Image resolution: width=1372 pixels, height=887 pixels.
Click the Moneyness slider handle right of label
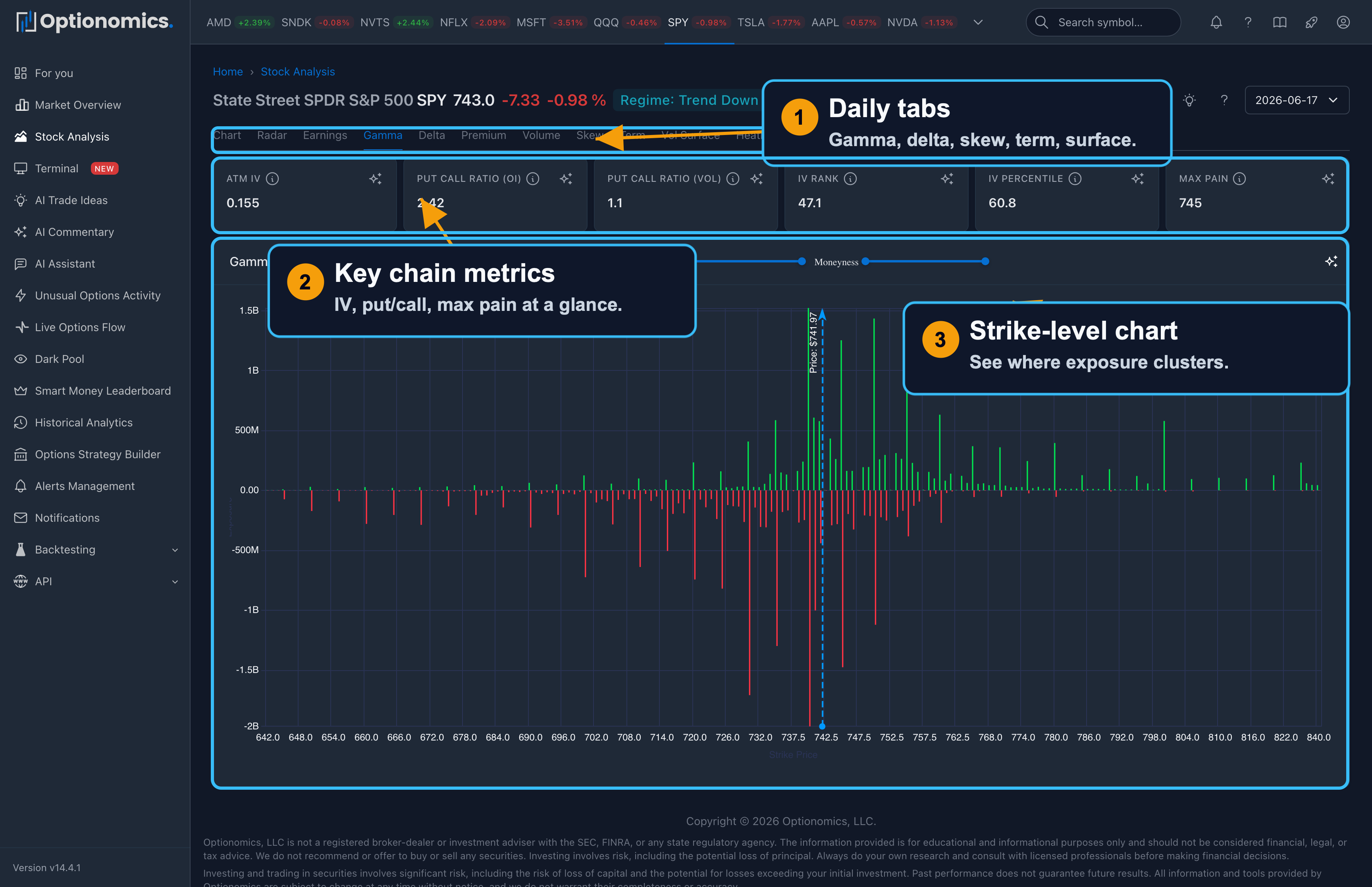point(865,262)
